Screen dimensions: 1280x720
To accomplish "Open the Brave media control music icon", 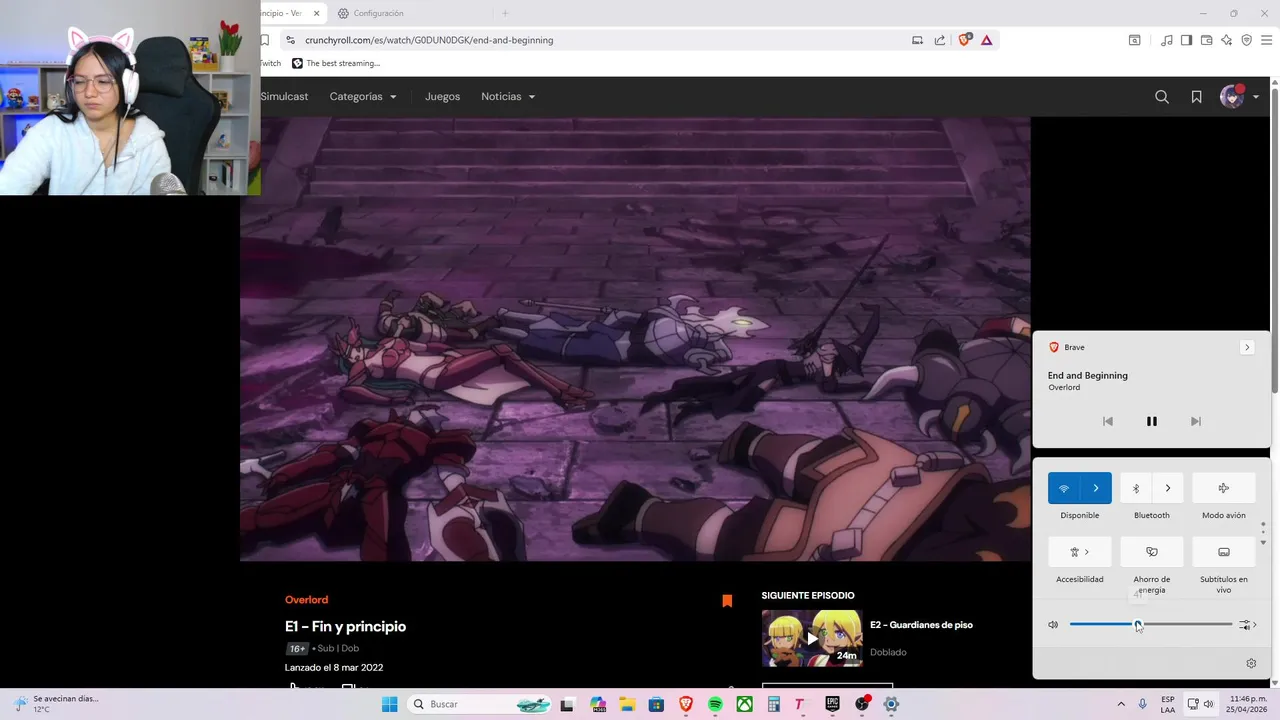I will [x=1166, y=40].
